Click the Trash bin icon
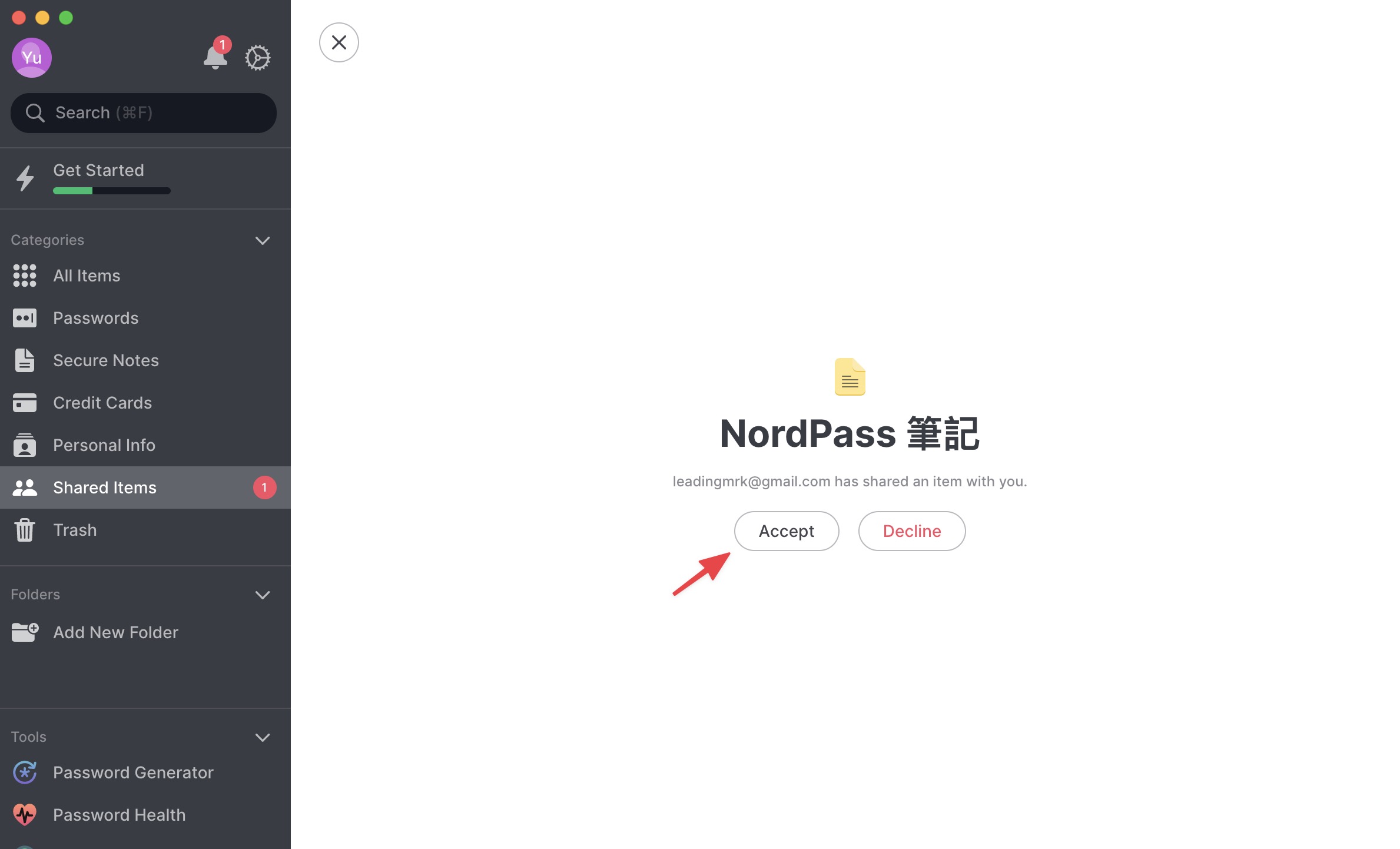Screen dimensions: 1400x849 click(x=25, y=530)
